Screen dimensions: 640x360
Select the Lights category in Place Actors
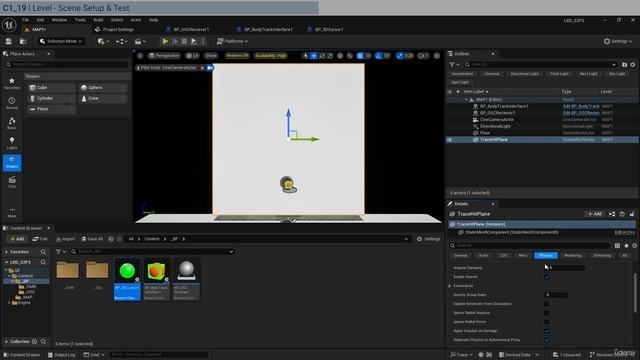(12, 143)
